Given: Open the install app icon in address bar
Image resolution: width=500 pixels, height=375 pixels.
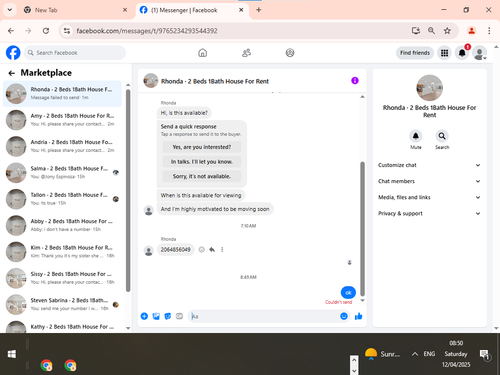Looking at the screenshot, I should coord(416,31).
